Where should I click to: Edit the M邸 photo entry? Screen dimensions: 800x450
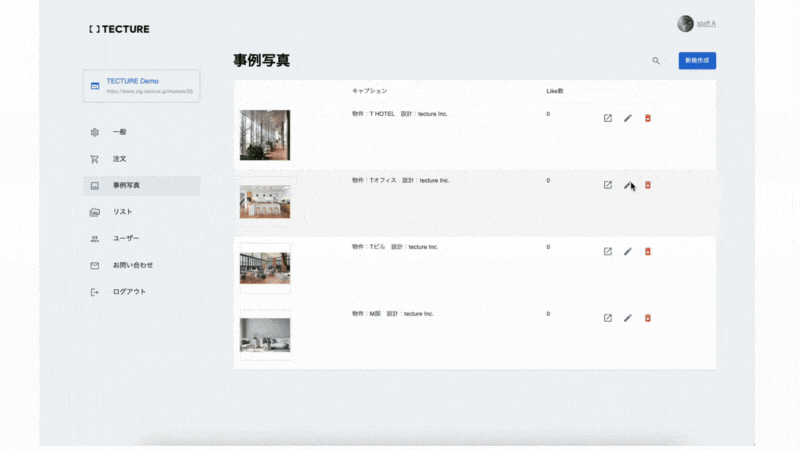(628, 318)
